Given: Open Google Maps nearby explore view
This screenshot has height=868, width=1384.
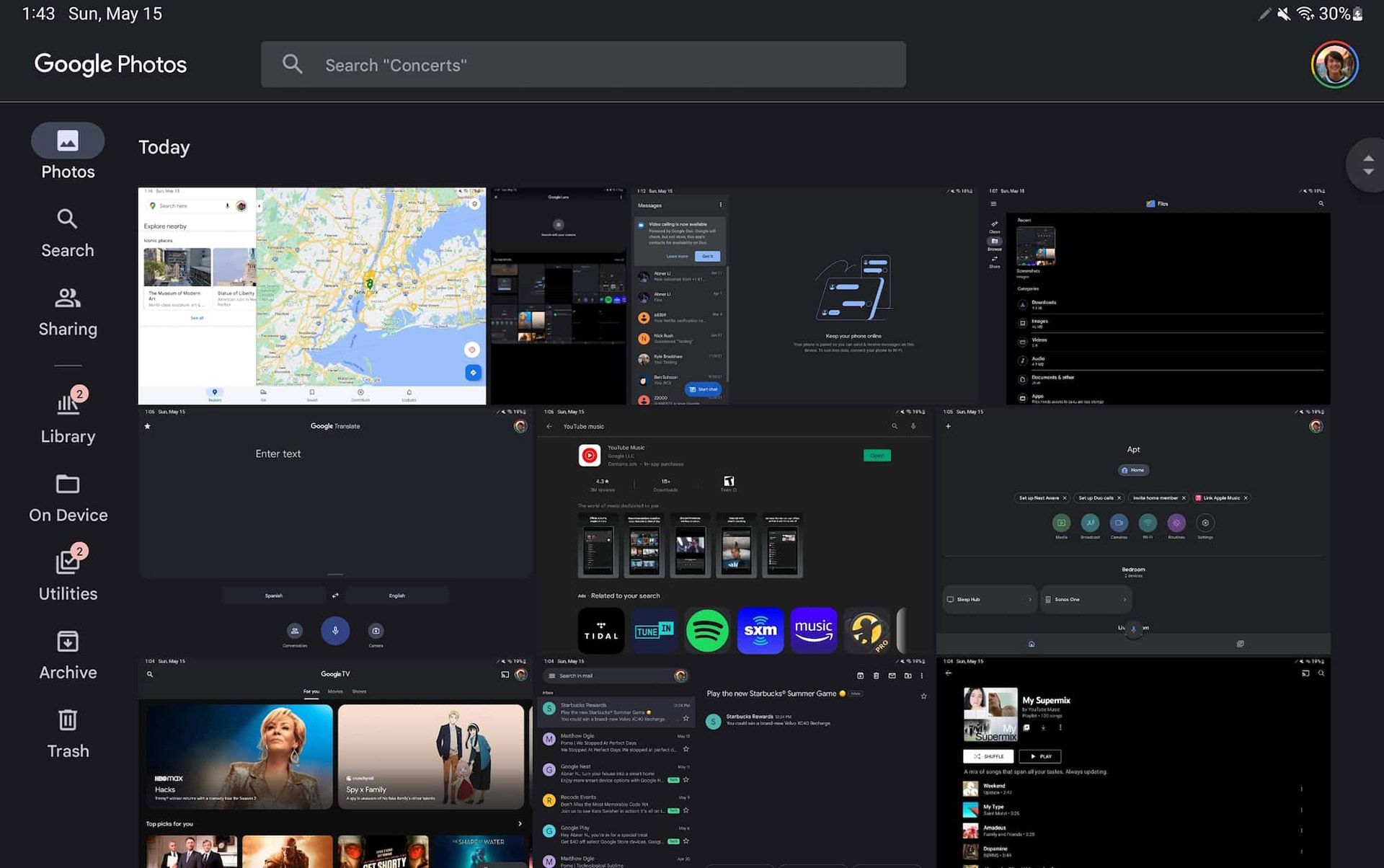Looking at the screenshot, I should click(312, 294).
